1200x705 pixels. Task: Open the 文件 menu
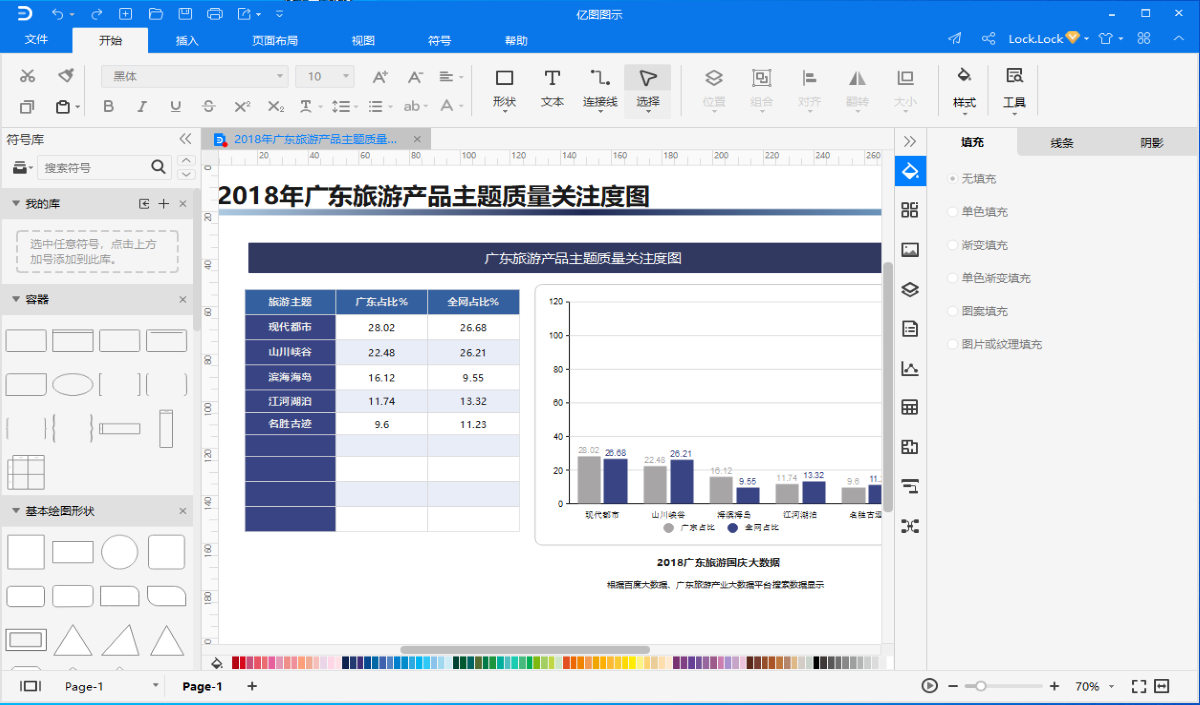36,40
